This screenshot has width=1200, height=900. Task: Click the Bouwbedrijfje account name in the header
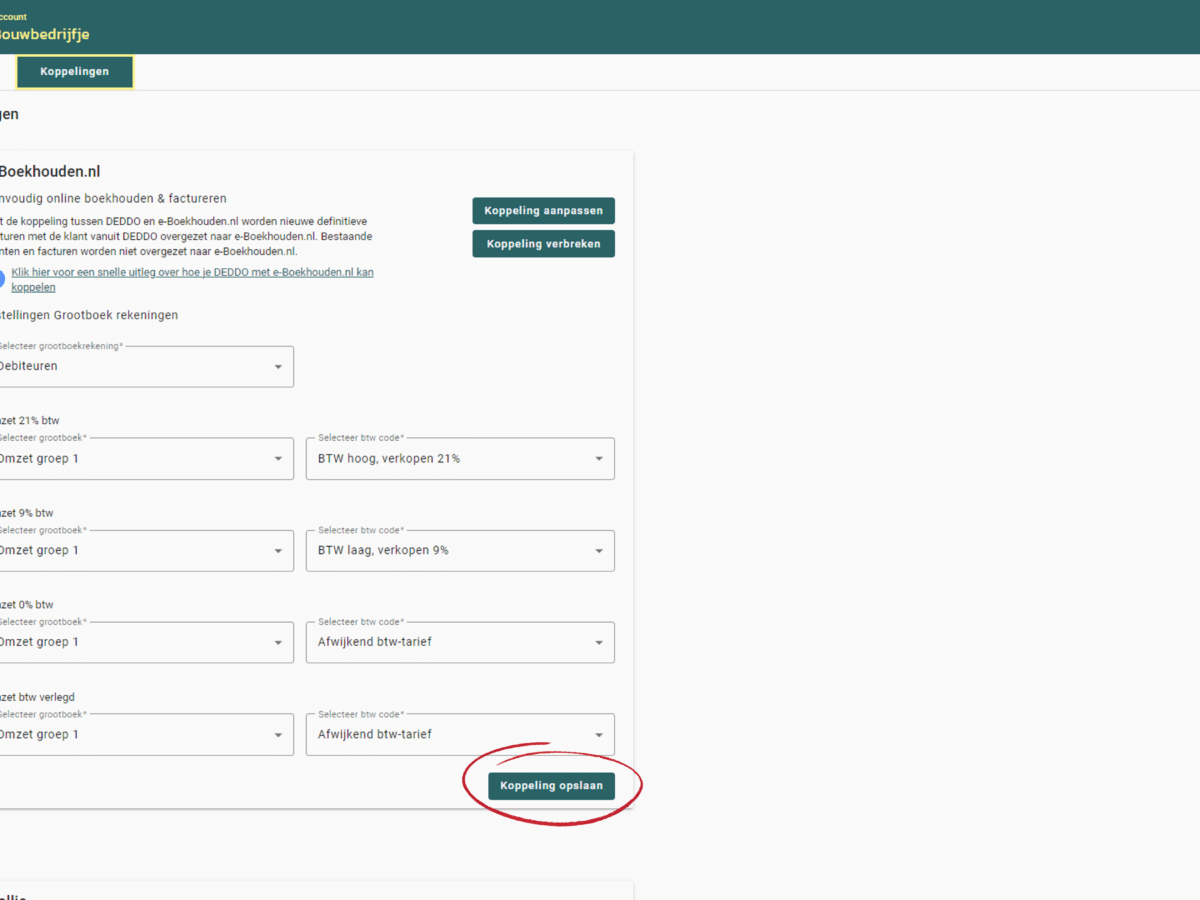coord(45,35)
